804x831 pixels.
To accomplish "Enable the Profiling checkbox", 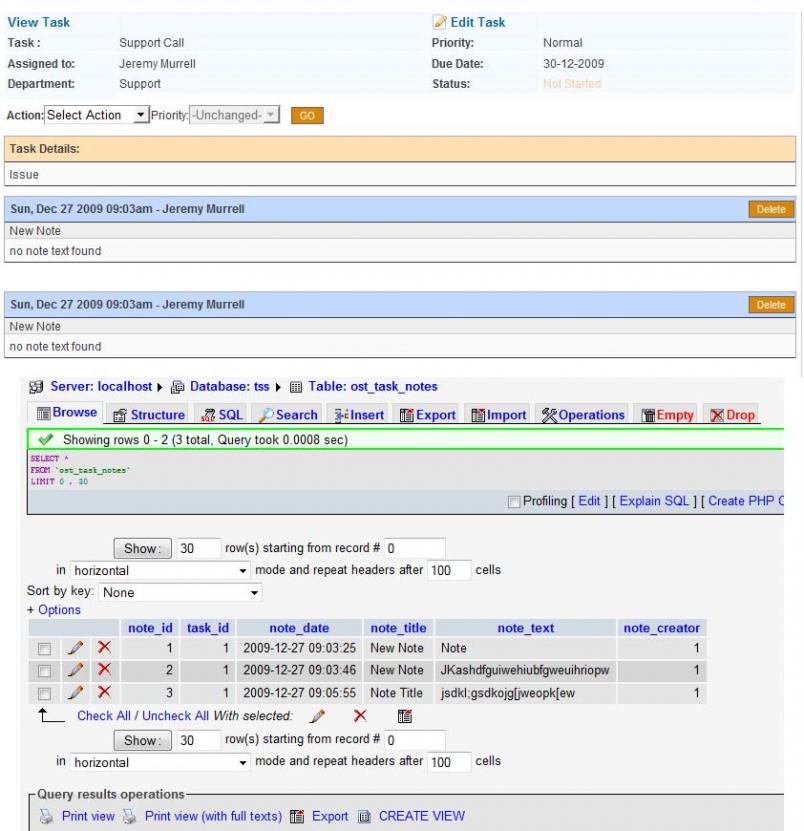I will point(514,501).
